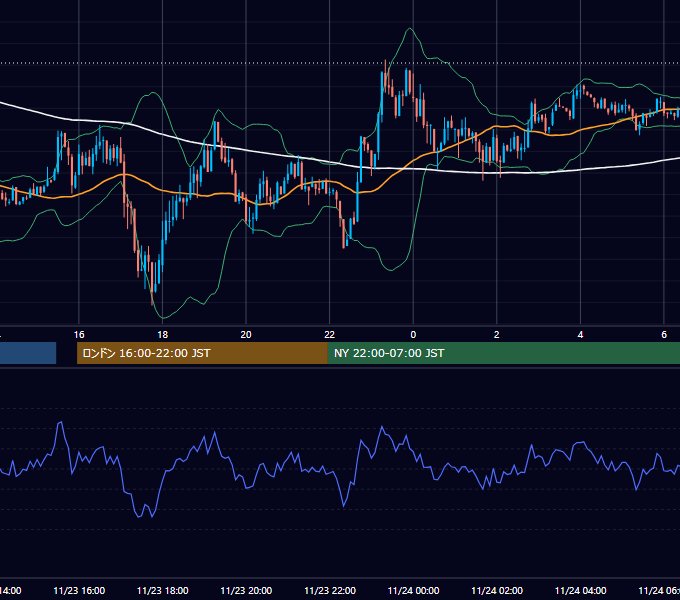Viewport: 680px width, 600px height.
Task: Click hour label 0 on upper axis
Action: tap(413, 335)
